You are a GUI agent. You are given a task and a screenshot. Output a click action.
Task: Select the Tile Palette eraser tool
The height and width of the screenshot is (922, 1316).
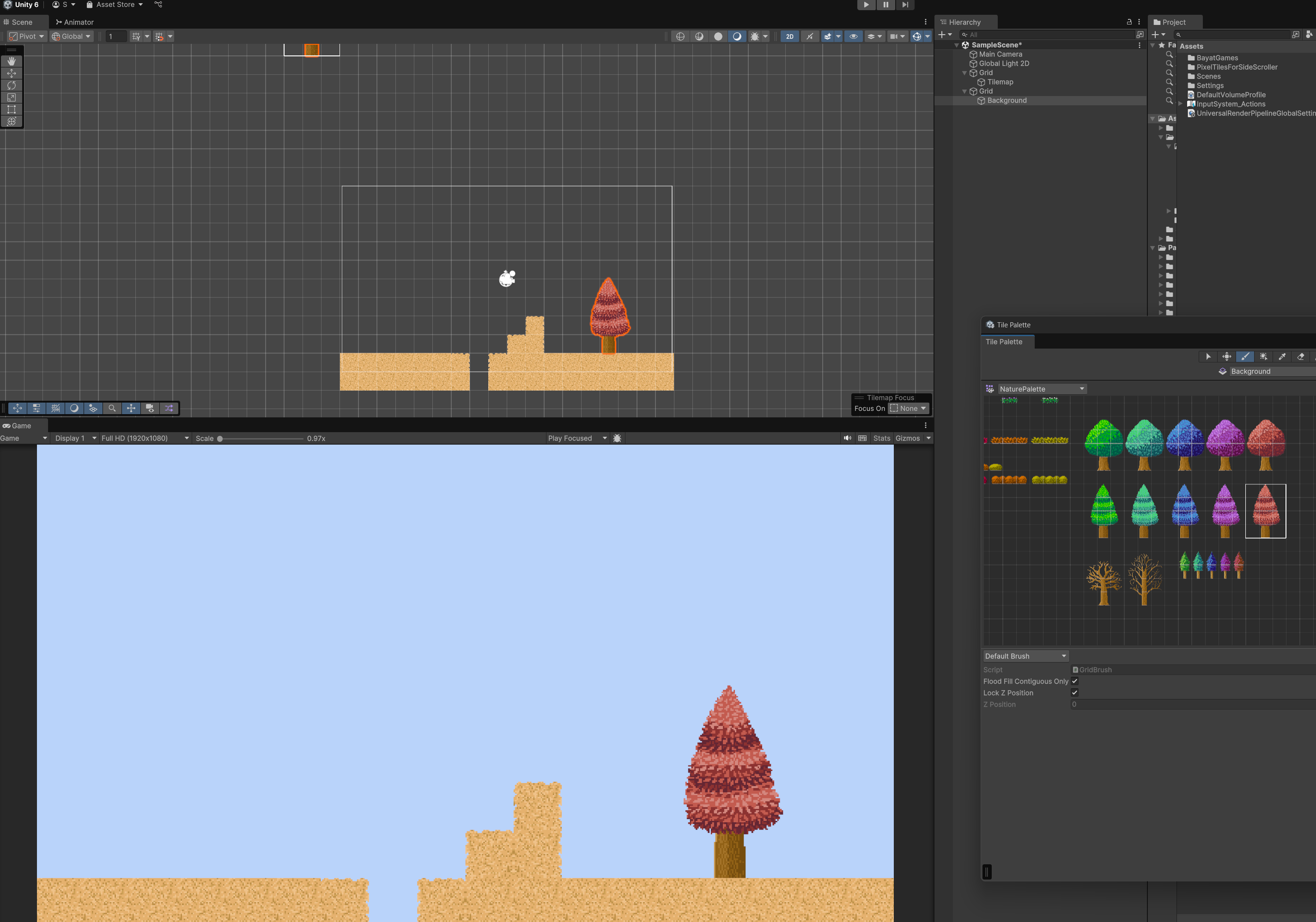1300,356
